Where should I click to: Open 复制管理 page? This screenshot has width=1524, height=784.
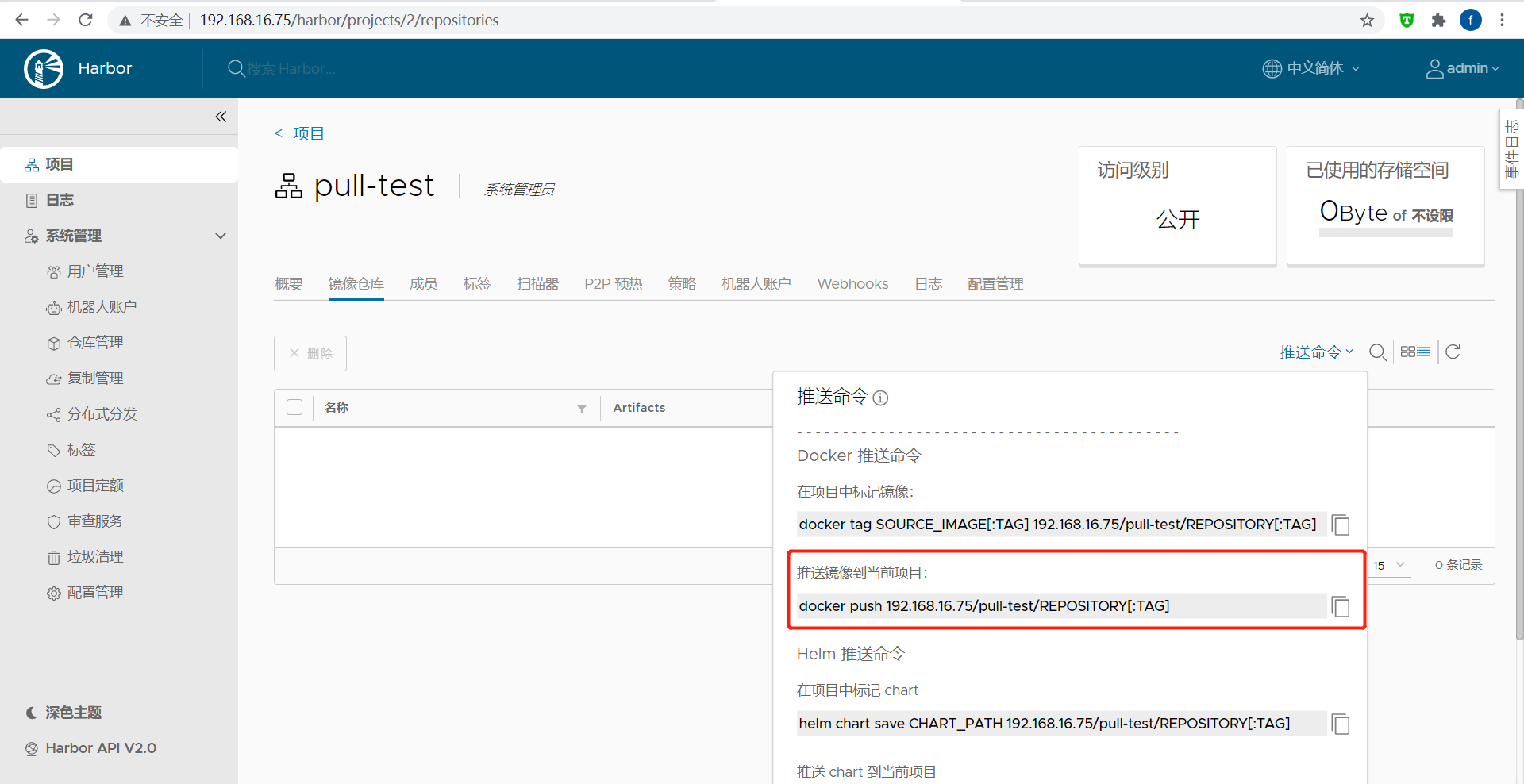point(95,379)
